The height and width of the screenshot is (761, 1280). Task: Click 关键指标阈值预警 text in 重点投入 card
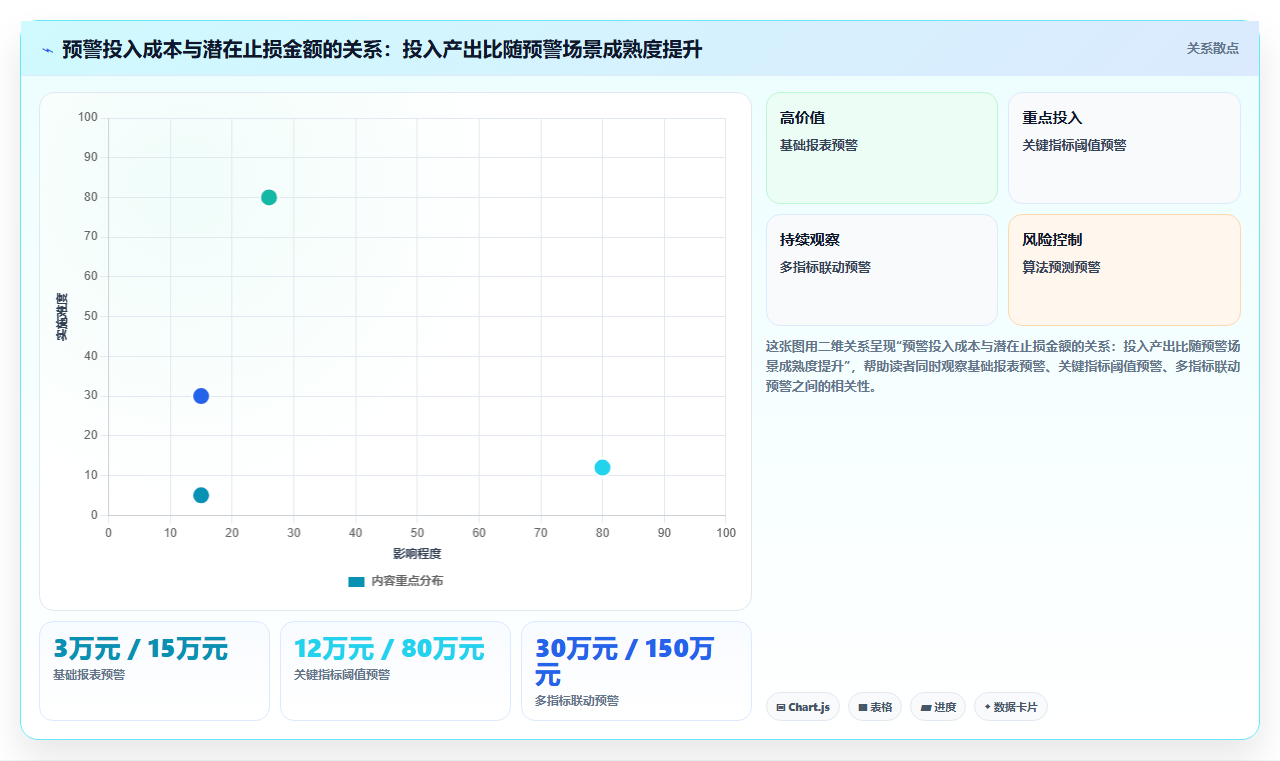pos(1074,145)
